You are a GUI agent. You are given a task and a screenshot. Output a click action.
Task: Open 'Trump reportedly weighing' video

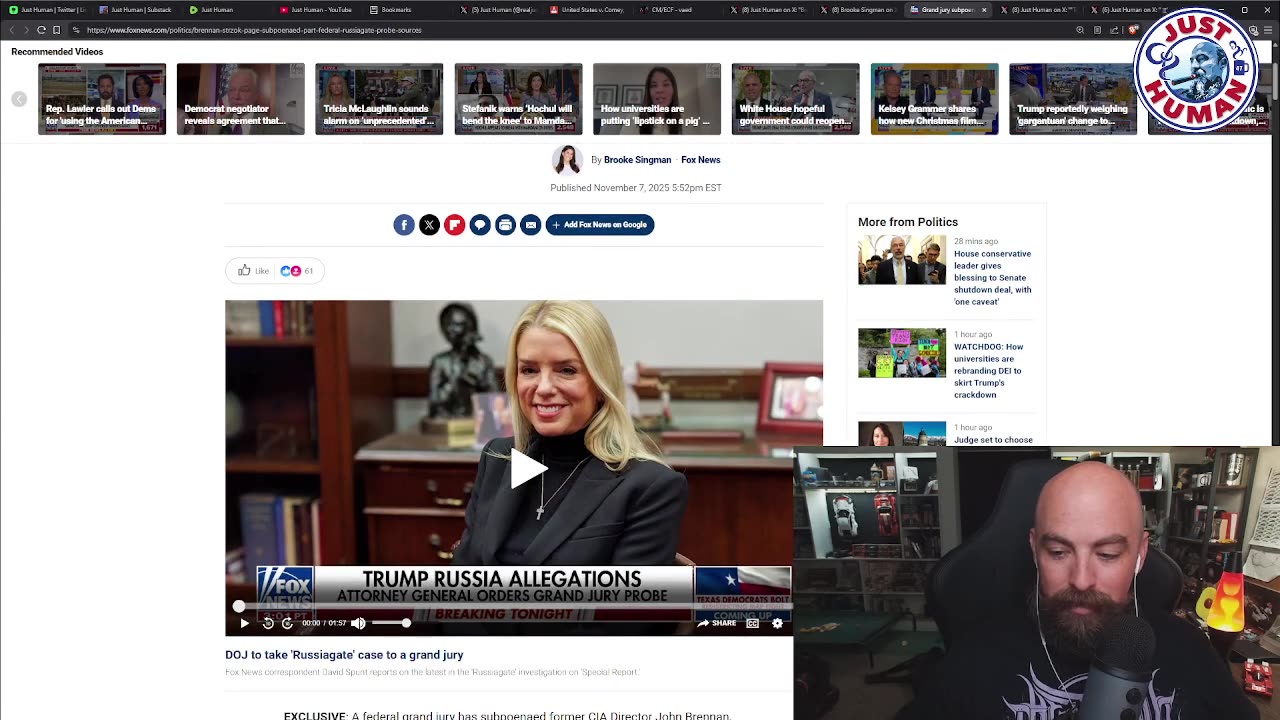[1073, 99]
